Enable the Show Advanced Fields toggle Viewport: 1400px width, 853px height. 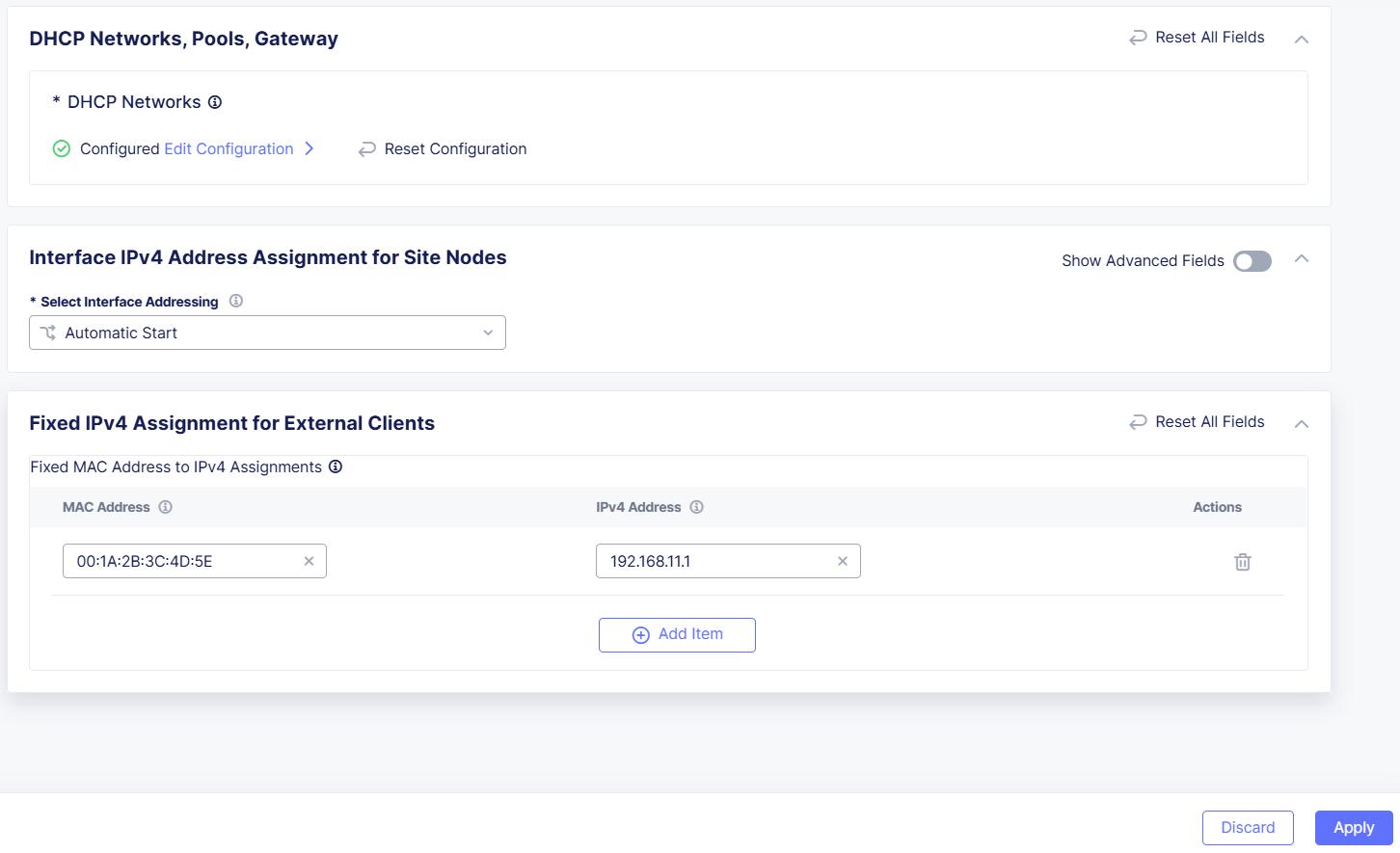tap(1252, 260)
